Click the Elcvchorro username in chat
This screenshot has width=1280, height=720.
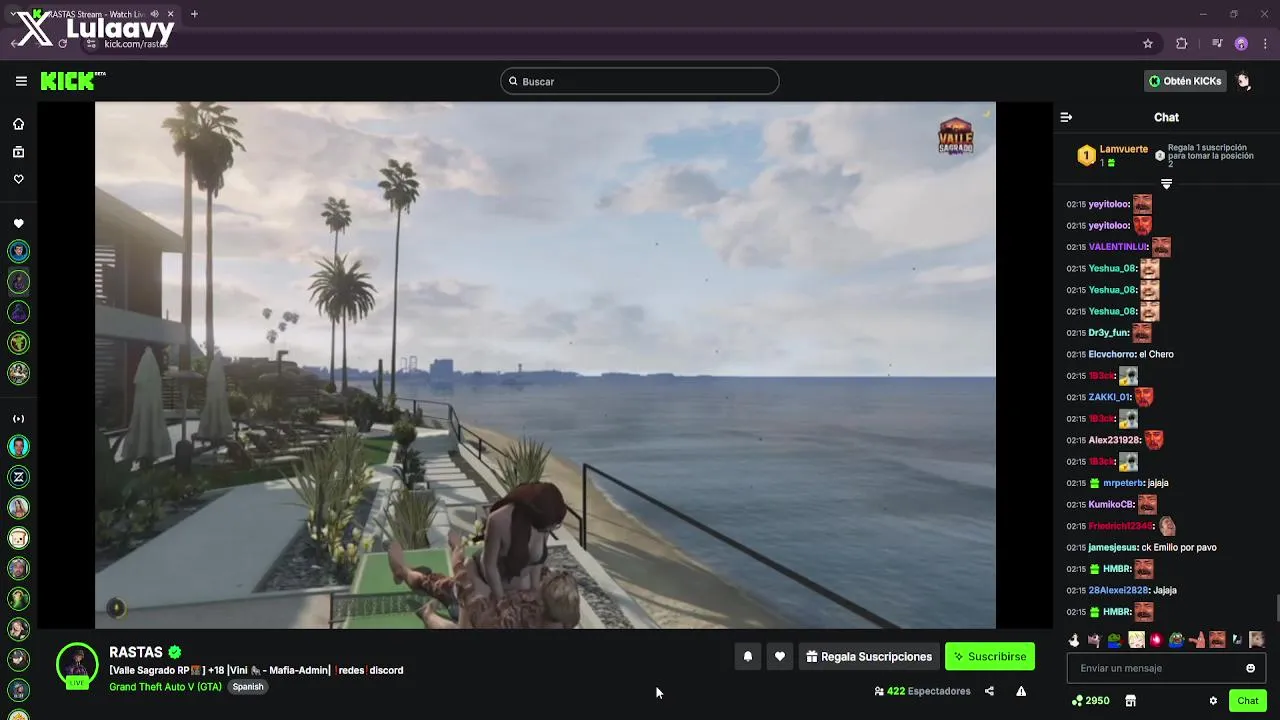tap(1112, 354)
